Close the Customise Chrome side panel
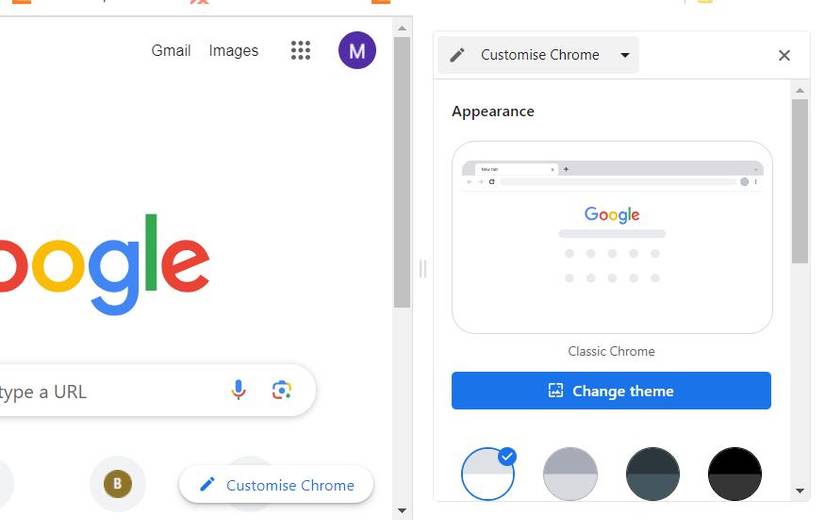The width and height of the screenshot is (825, 520). pyautogui.click(x=784, y=55)
